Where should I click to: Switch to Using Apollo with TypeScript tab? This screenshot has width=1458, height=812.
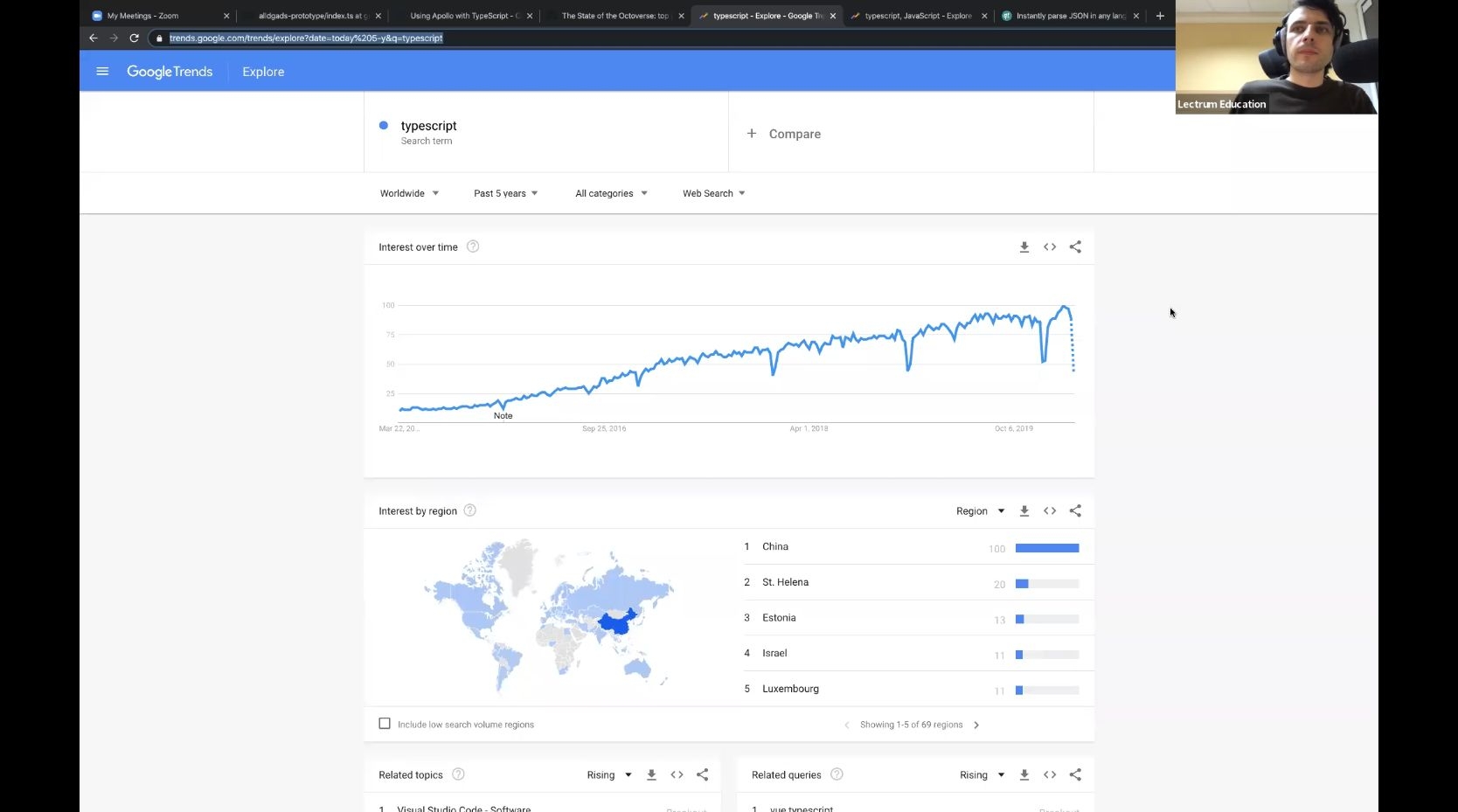[x=463, y=16]
